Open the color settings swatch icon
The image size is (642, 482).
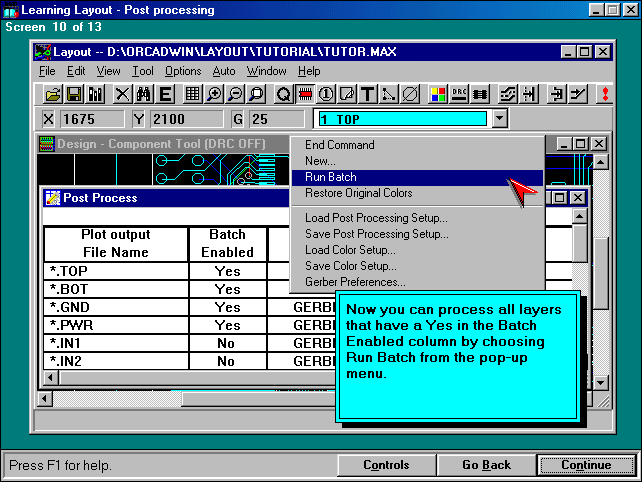coord(438,95)
